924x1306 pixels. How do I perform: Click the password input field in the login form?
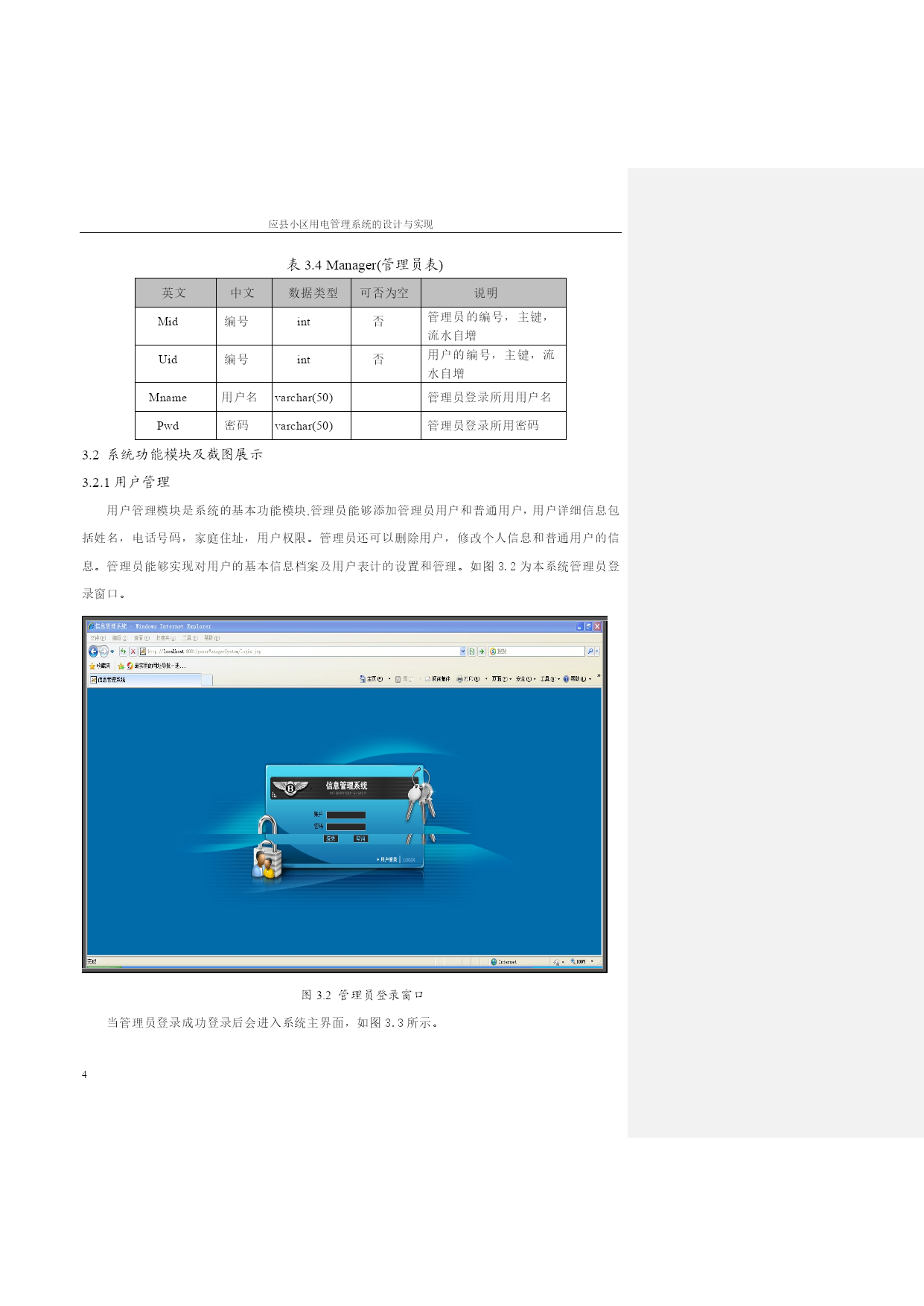coord(346,826)
